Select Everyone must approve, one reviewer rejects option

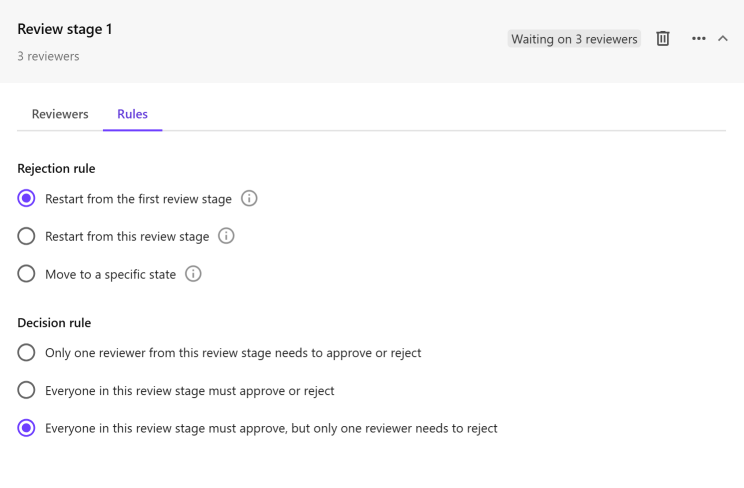pos(26,428)
